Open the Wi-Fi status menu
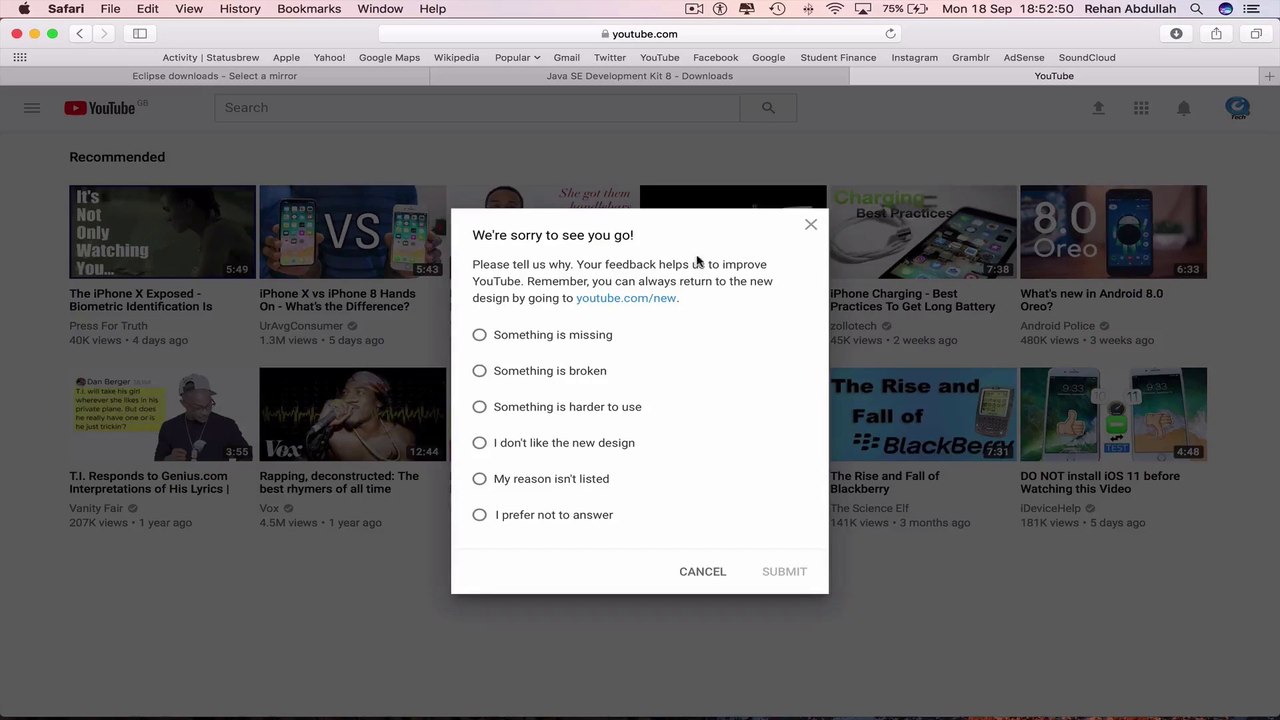 (835, 9)
